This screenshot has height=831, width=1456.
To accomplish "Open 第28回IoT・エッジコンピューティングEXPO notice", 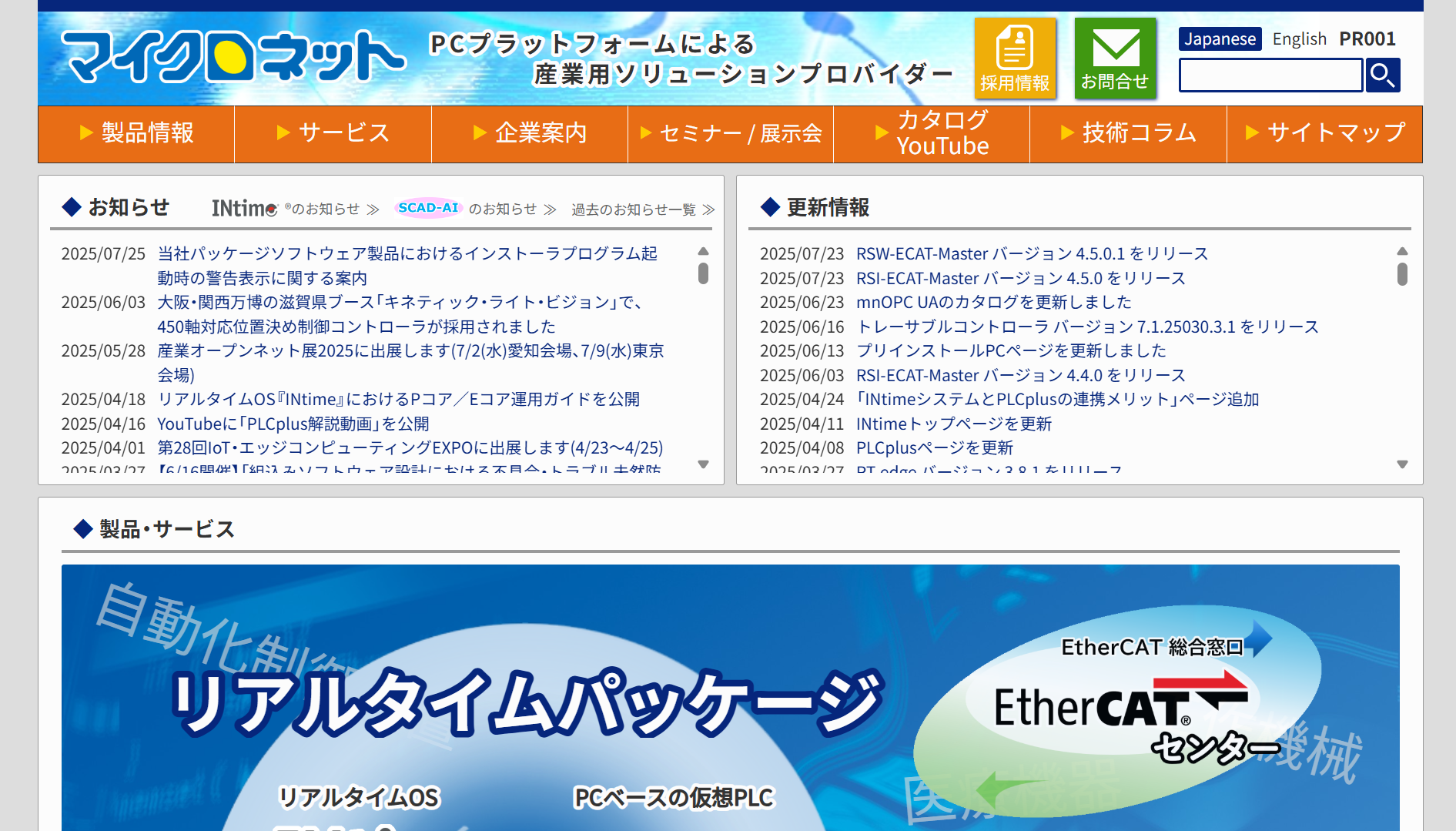I will tap(410, 447).
